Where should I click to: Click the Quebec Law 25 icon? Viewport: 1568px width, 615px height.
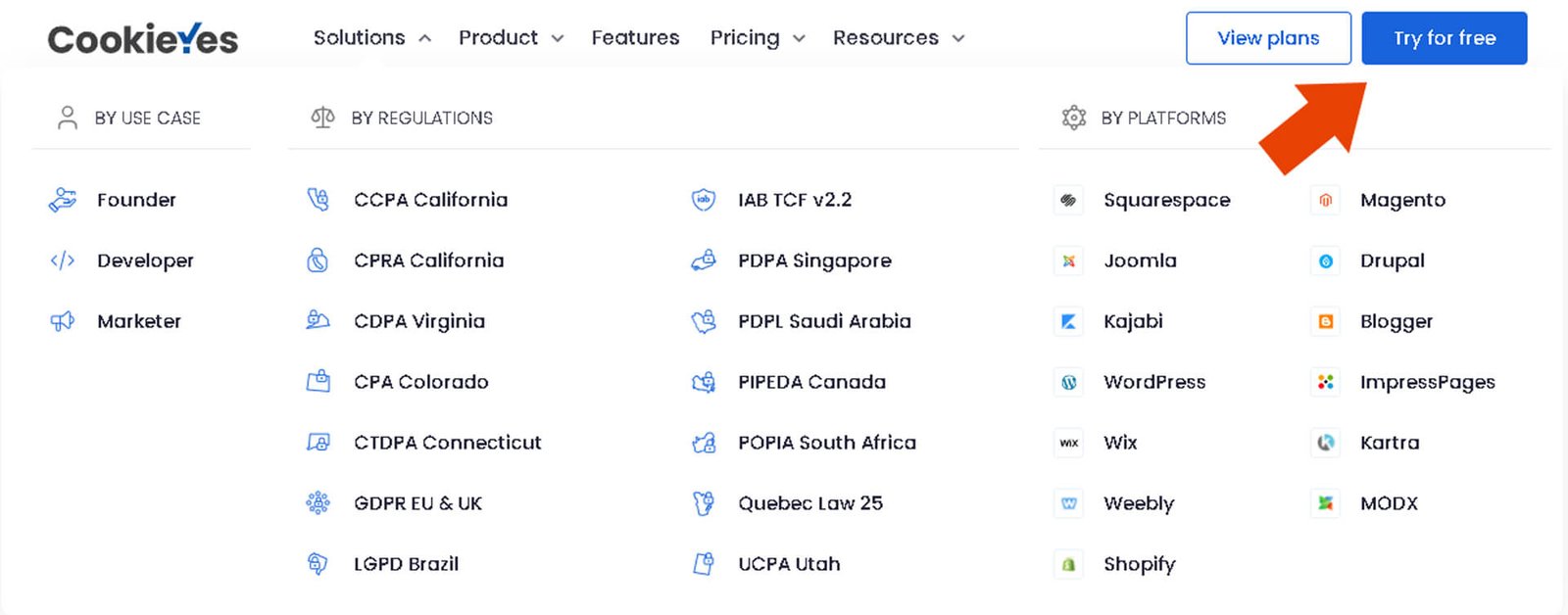[704, 503]
